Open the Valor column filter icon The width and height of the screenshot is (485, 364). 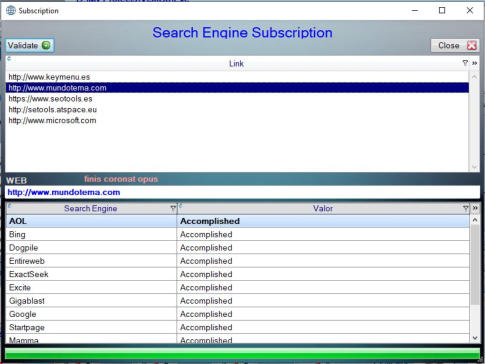(x=466, y=208)
